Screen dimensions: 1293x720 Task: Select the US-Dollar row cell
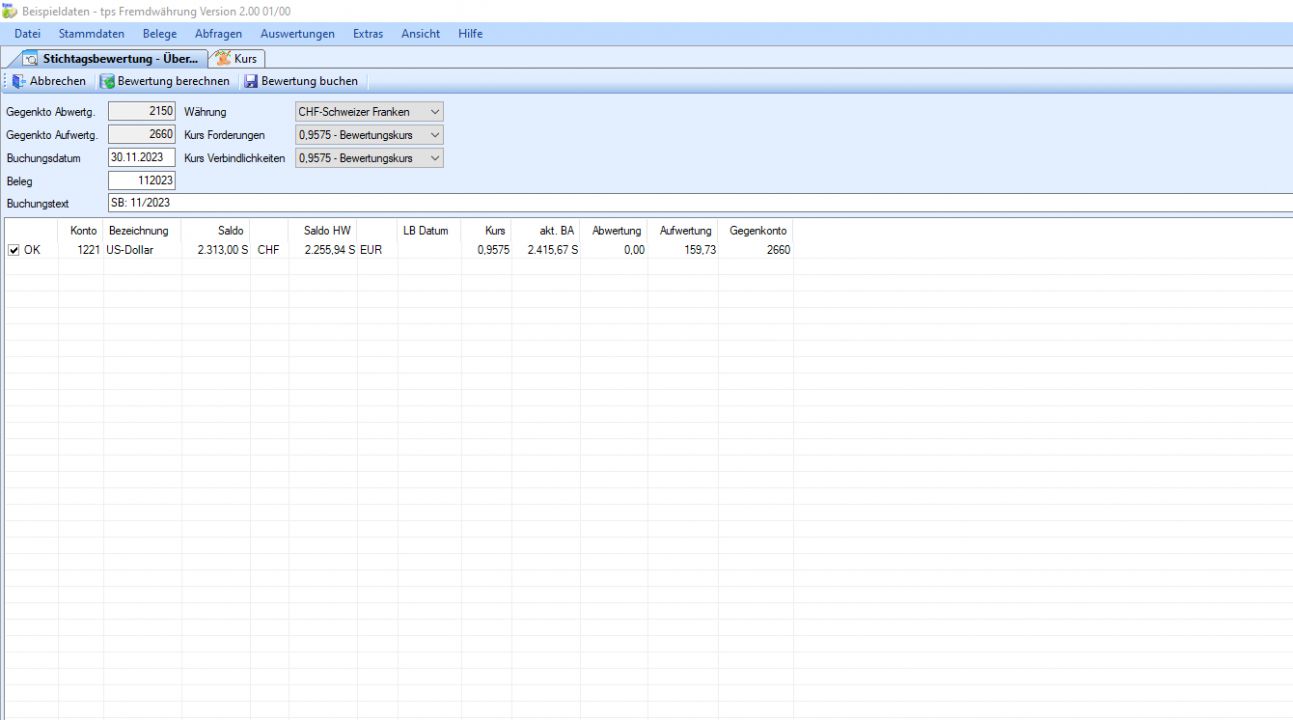[142, 250]
